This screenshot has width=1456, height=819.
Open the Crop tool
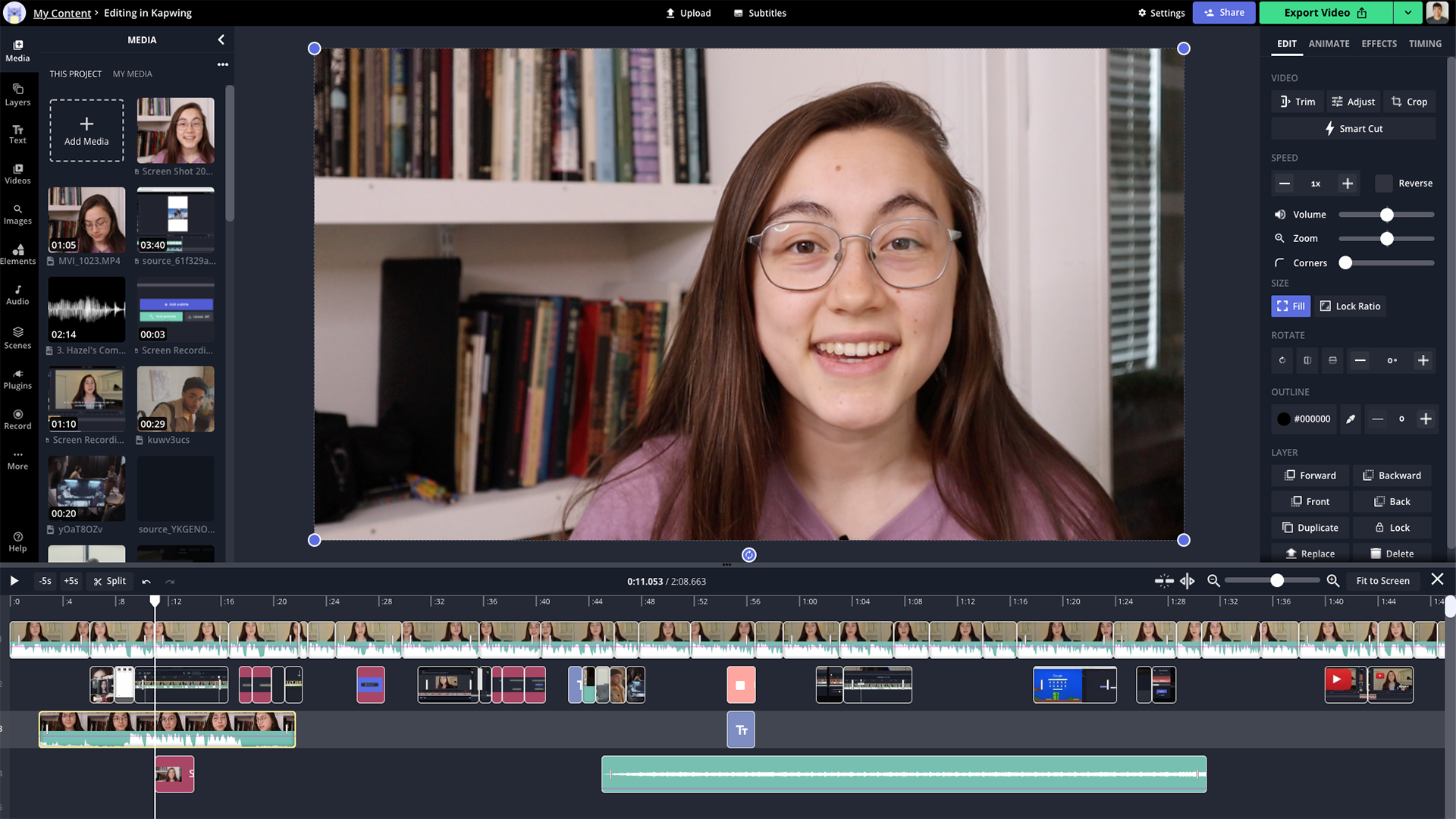coord(1409,101)
